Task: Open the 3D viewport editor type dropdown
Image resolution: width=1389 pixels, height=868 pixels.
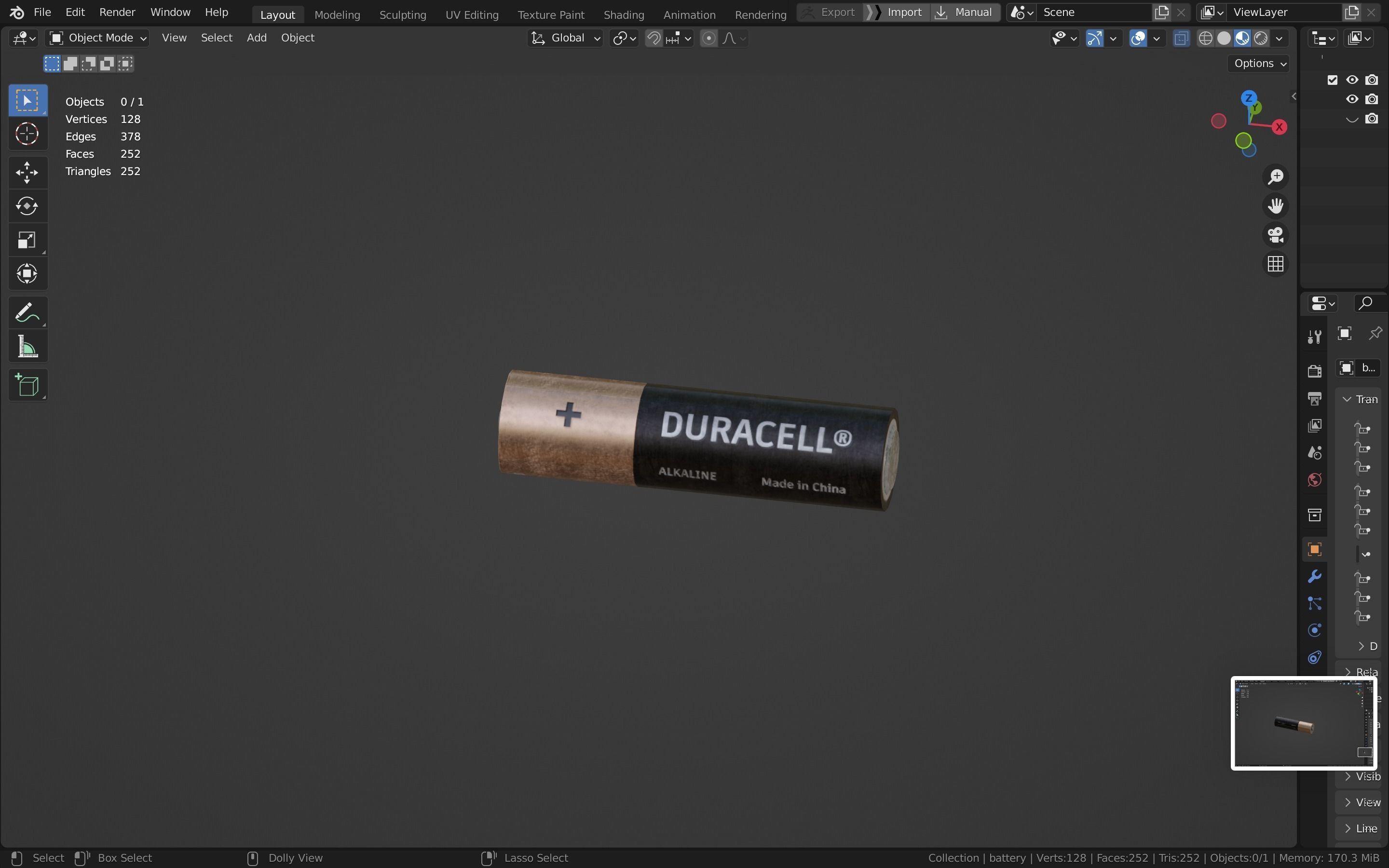Action: pos(24,38)
